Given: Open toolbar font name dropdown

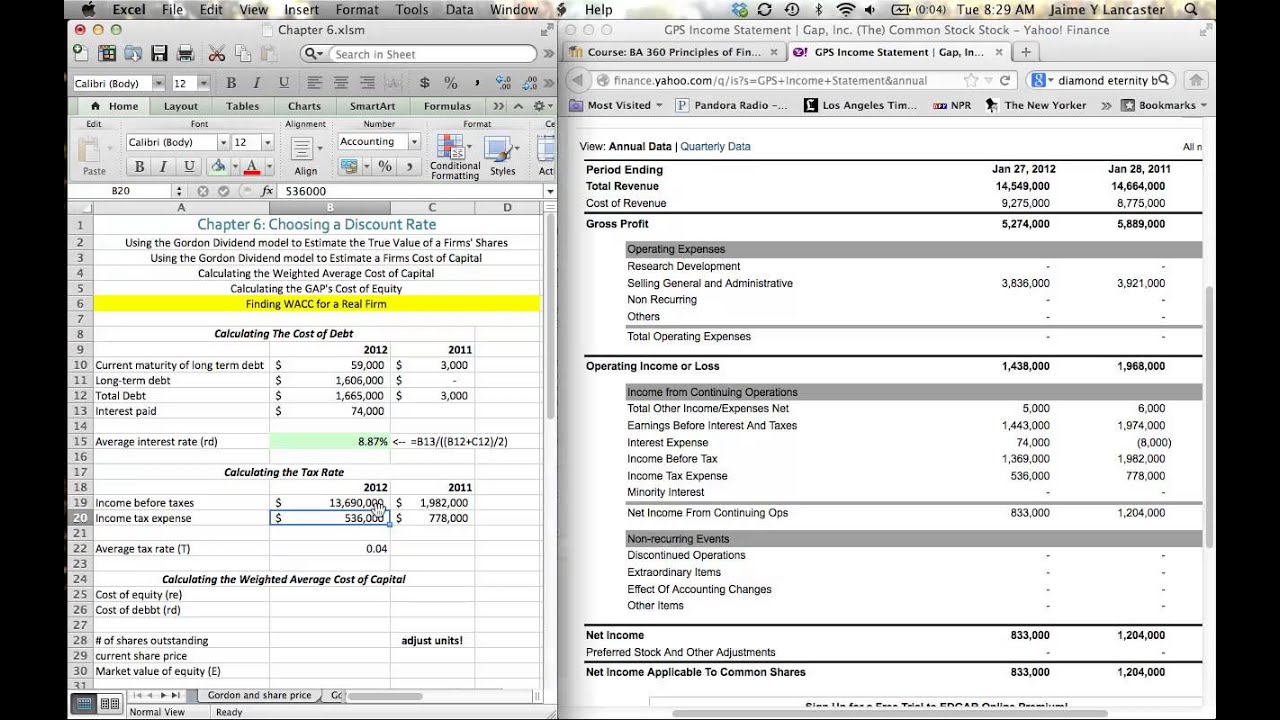Looking at the screenshot, I should coord(159,84).
